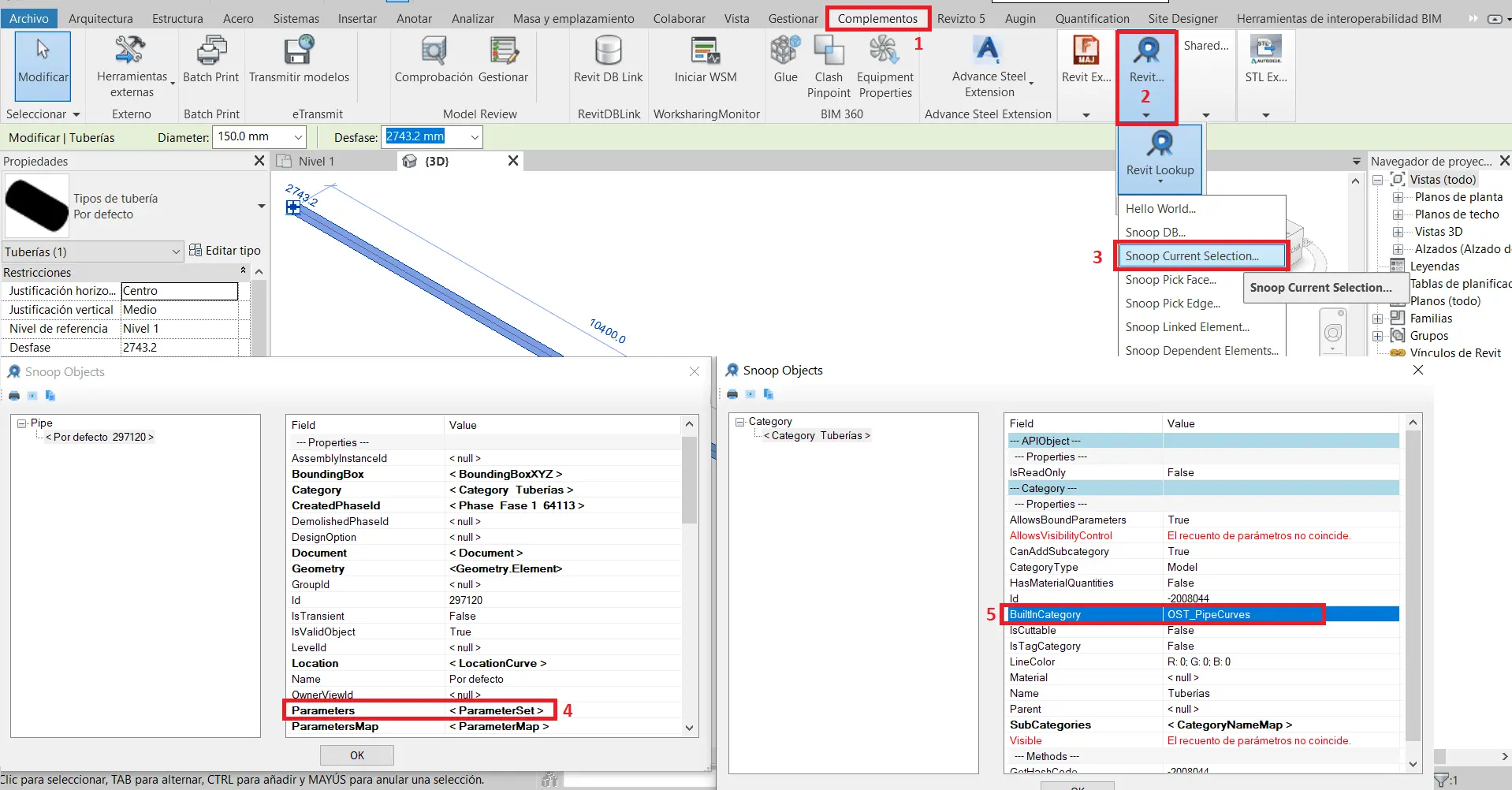Open the Archivo menu
This screenshot has height=790, width=1512.
[x=29, y=18]
